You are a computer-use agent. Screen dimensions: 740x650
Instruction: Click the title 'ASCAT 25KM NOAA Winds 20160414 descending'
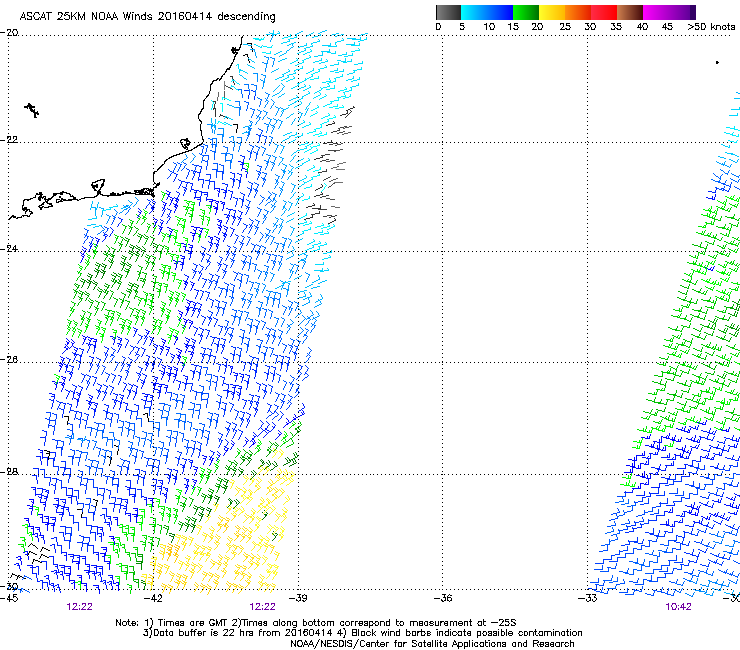(x=147, y=16)
